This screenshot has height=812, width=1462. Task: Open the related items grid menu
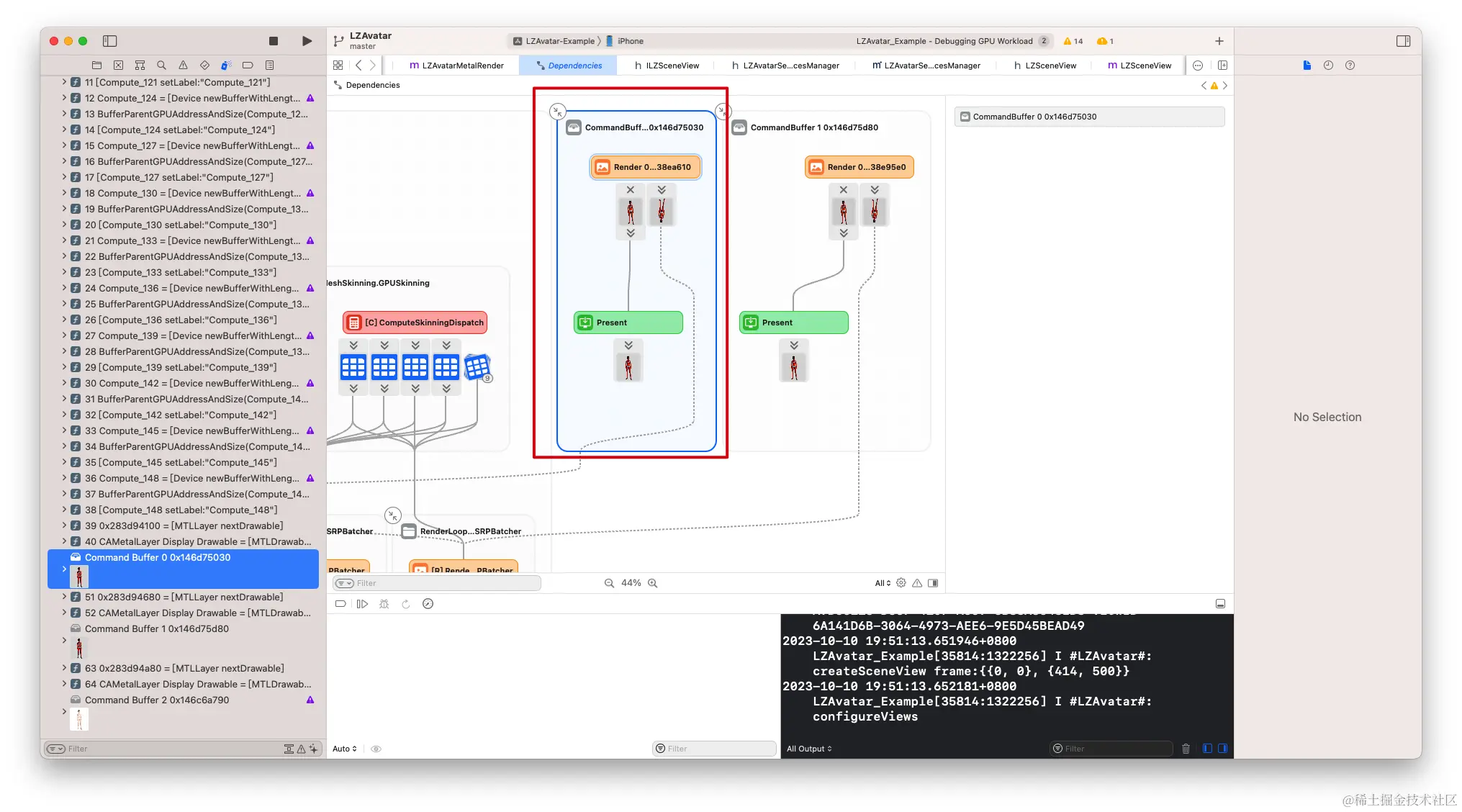tap(338, 66)
